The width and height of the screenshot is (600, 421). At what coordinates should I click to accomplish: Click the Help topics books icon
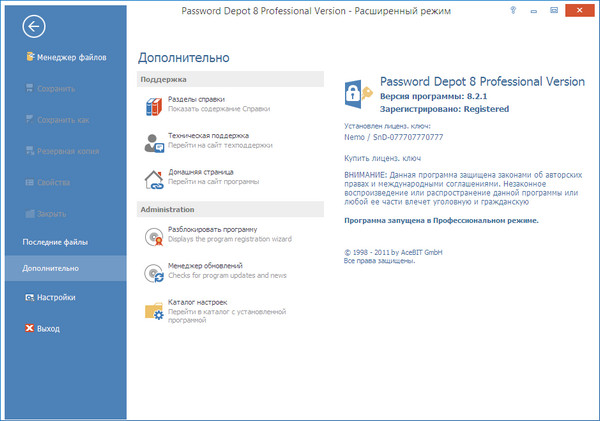click(154, 106)
